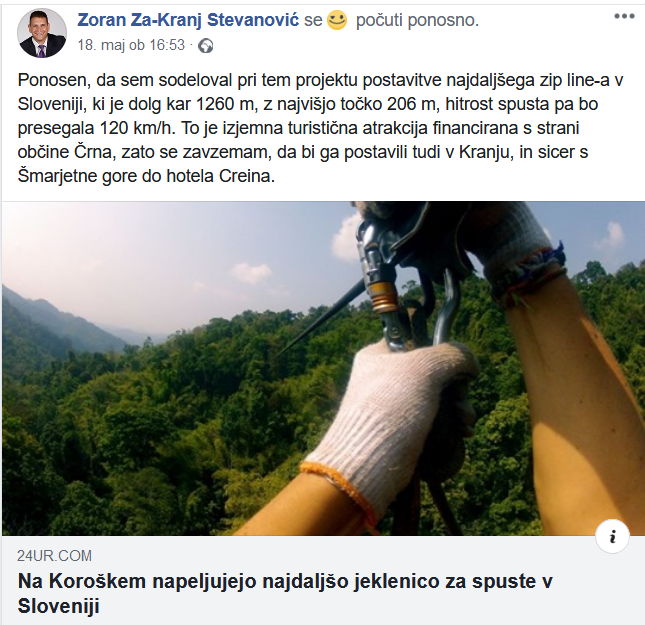Open Zoran Za-Kranj Stevanović profile name
This screenshot has width=645, height=625.
[188, 20]
